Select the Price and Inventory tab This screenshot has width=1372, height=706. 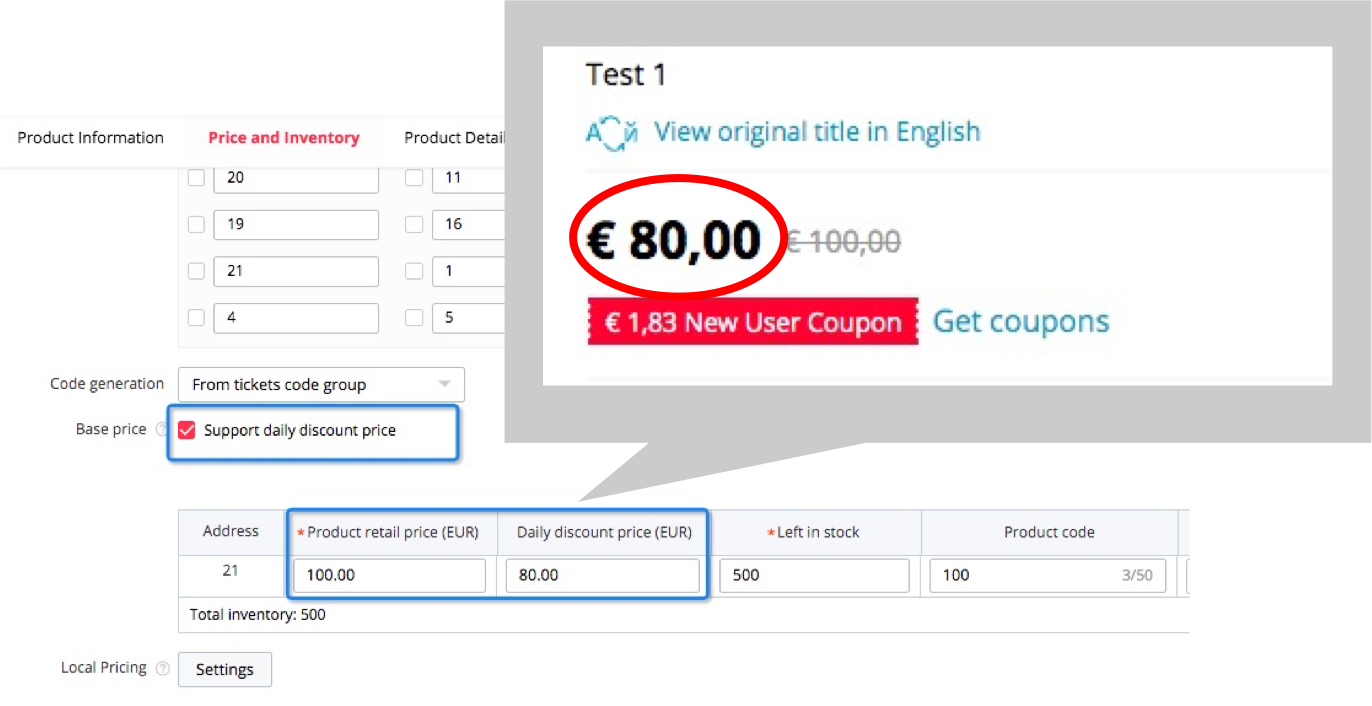point(283,138)
